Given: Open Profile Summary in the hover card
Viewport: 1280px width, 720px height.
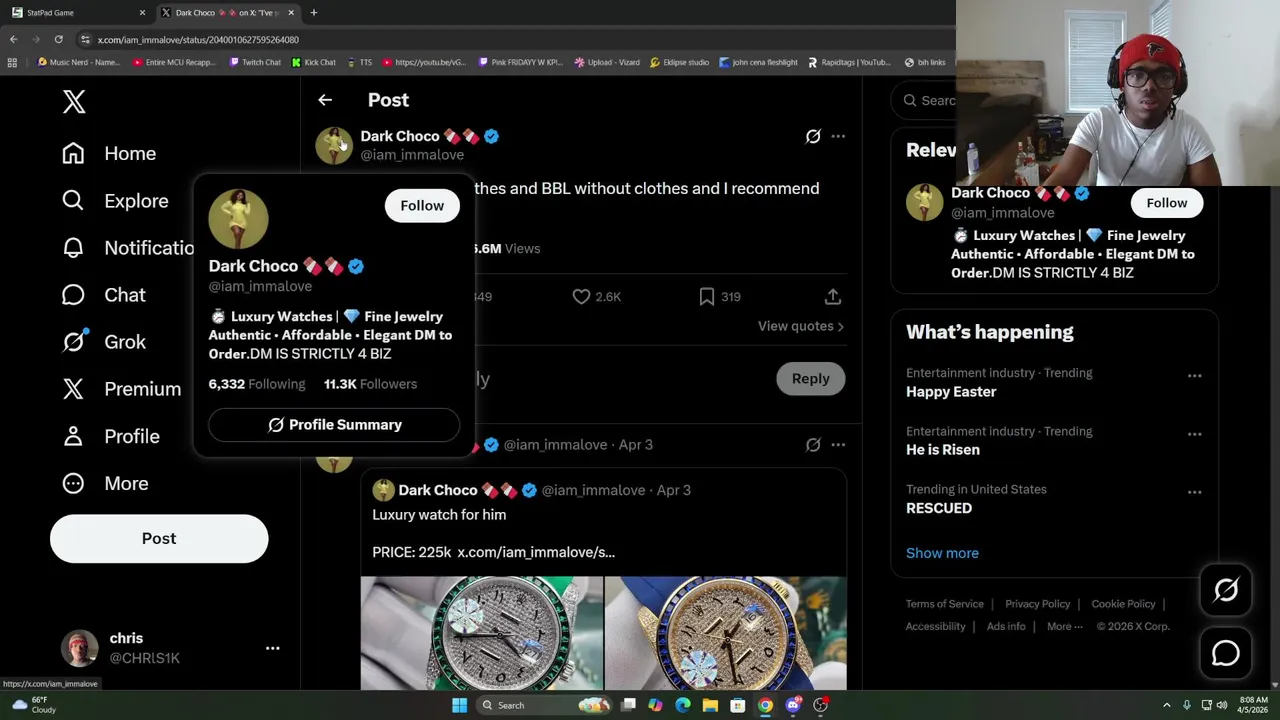Looking at the screenshot, I should pos(334,424).
